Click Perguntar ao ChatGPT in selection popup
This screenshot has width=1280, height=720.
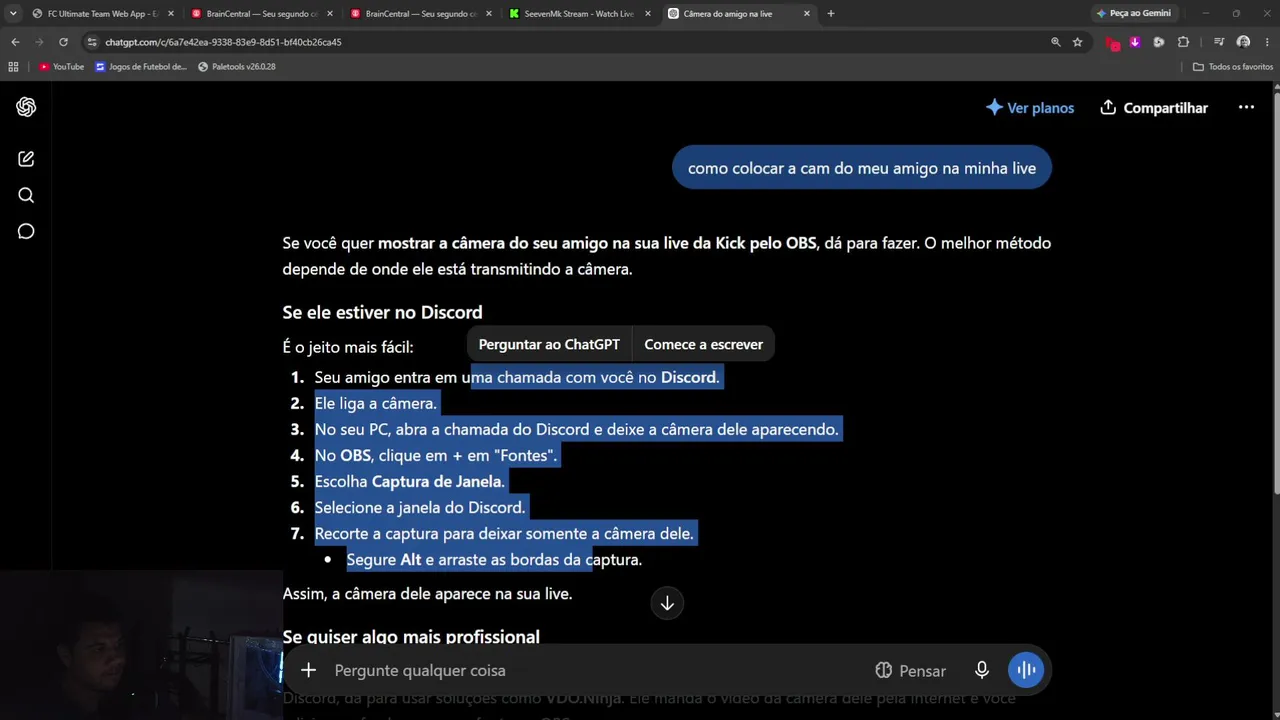(x=549, y=344)
